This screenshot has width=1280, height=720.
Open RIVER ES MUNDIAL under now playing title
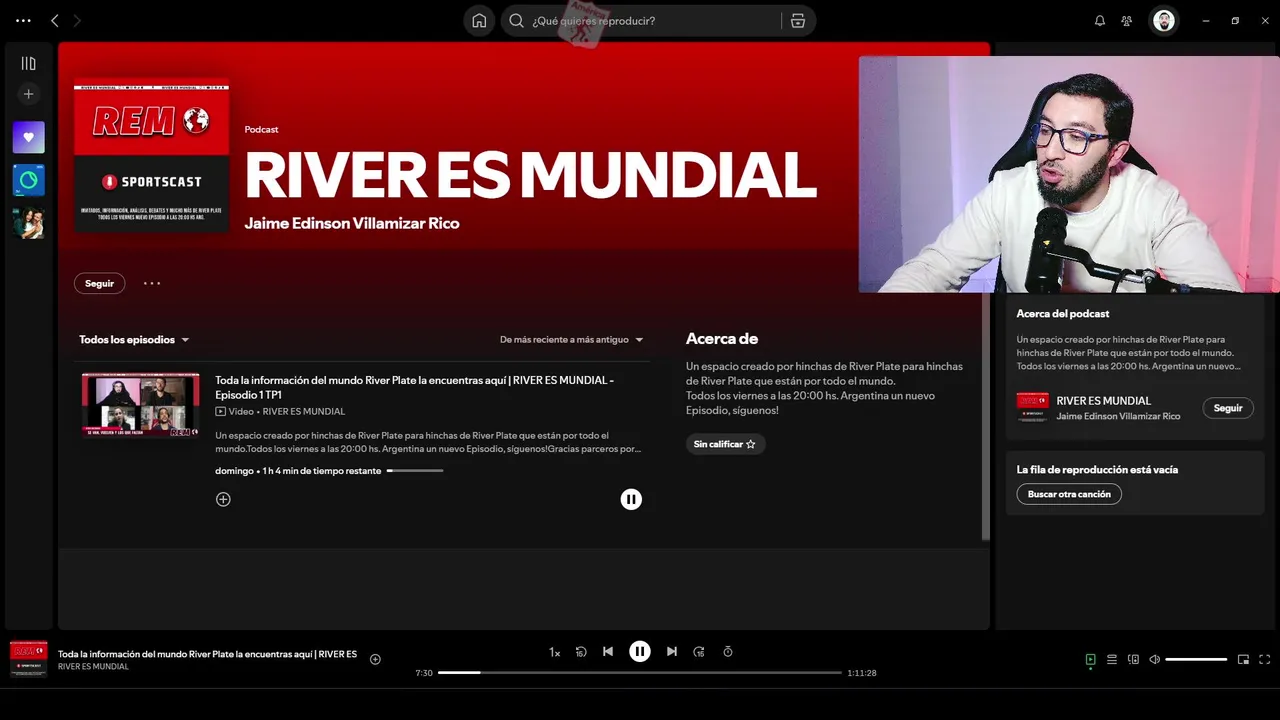[93, 667]
